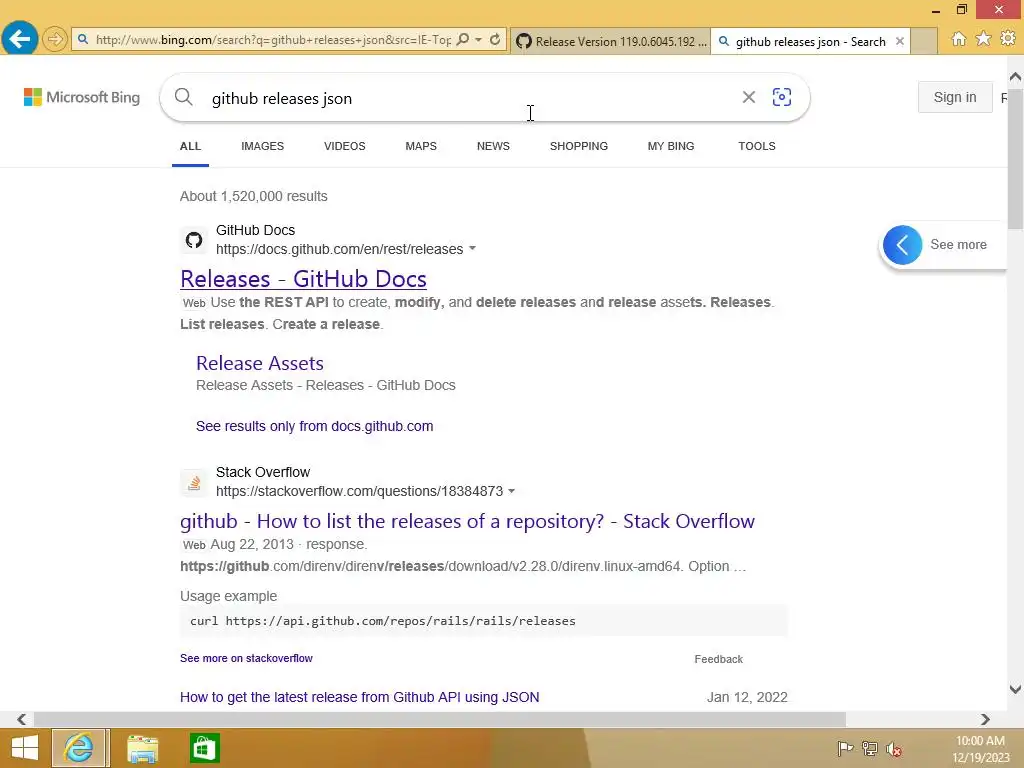
Task: Open visual search camera icon
Action: coord(782,97)
